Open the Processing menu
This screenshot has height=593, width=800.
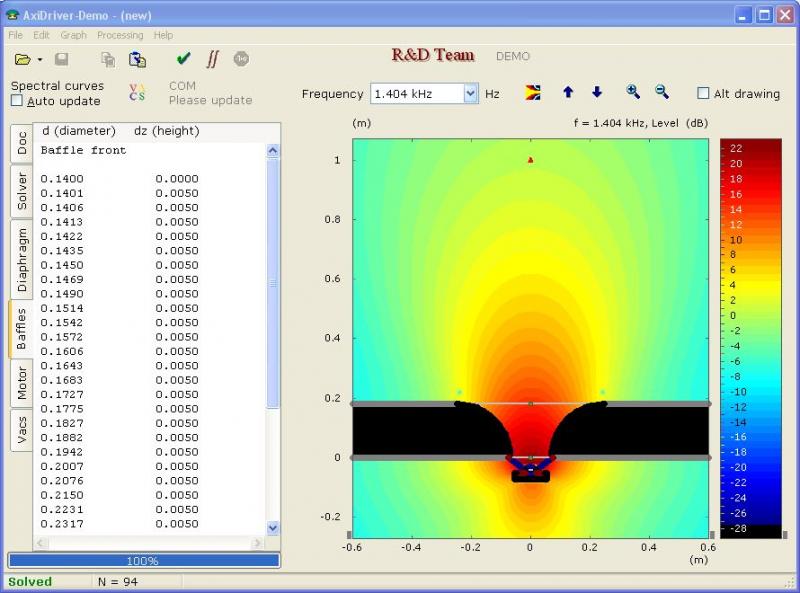120,35
